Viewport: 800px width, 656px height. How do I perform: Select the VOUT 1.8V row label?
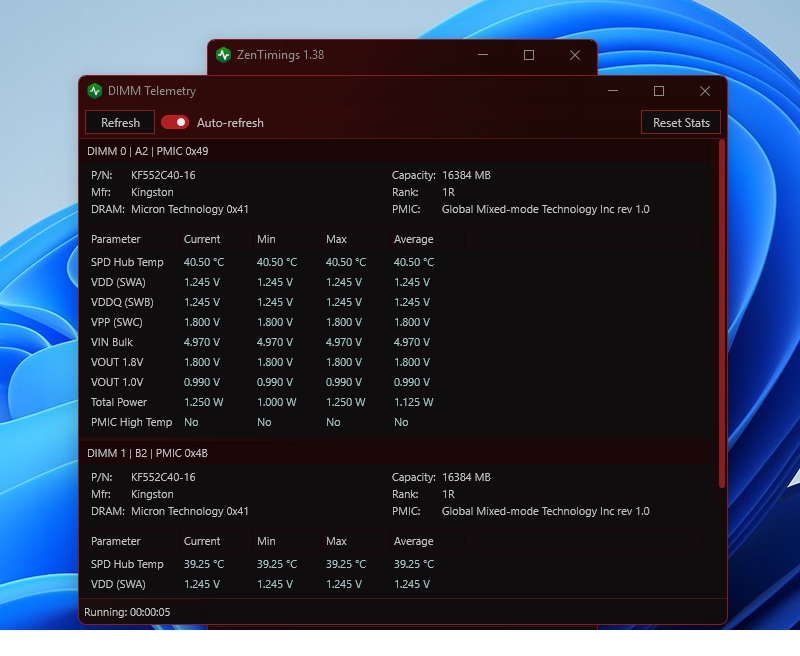tap(117, 362)
